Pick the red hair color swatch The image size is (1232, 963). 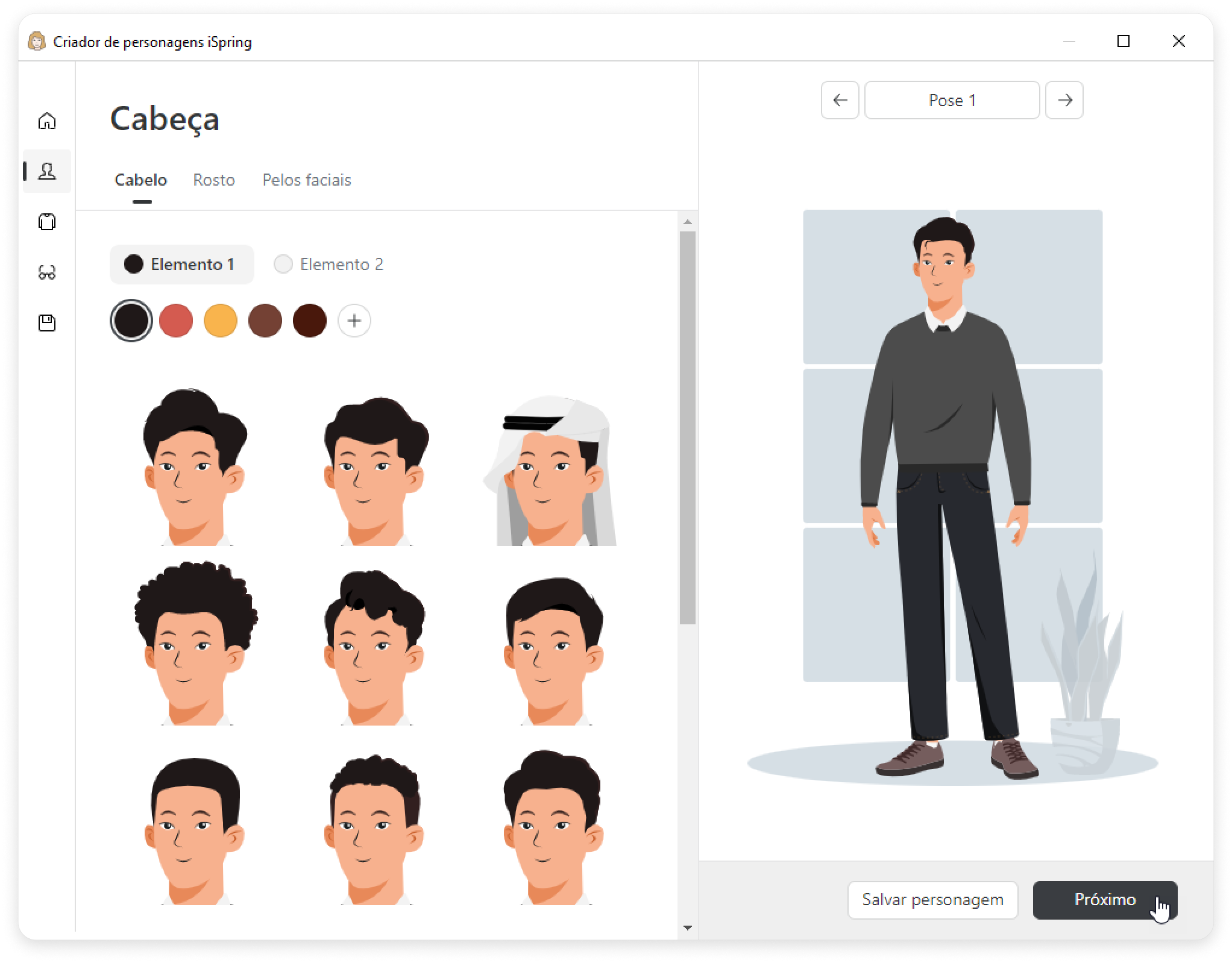pos(176,321)
